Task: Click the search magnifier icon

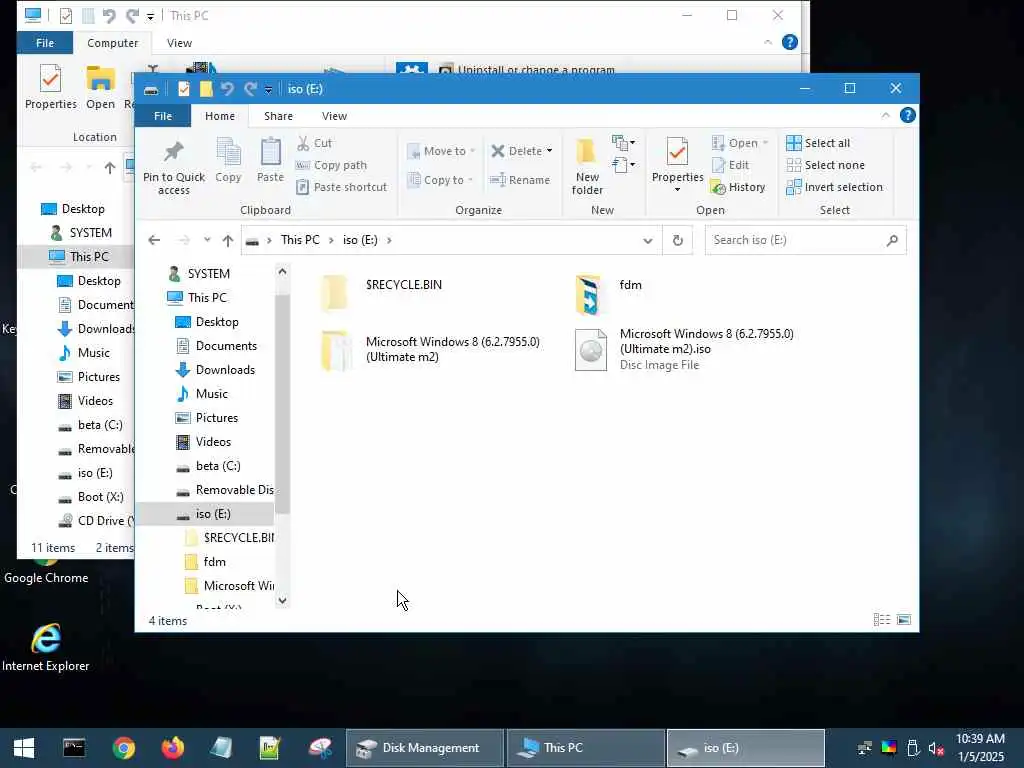Action: pyautogui.click(x=892, y=240)
